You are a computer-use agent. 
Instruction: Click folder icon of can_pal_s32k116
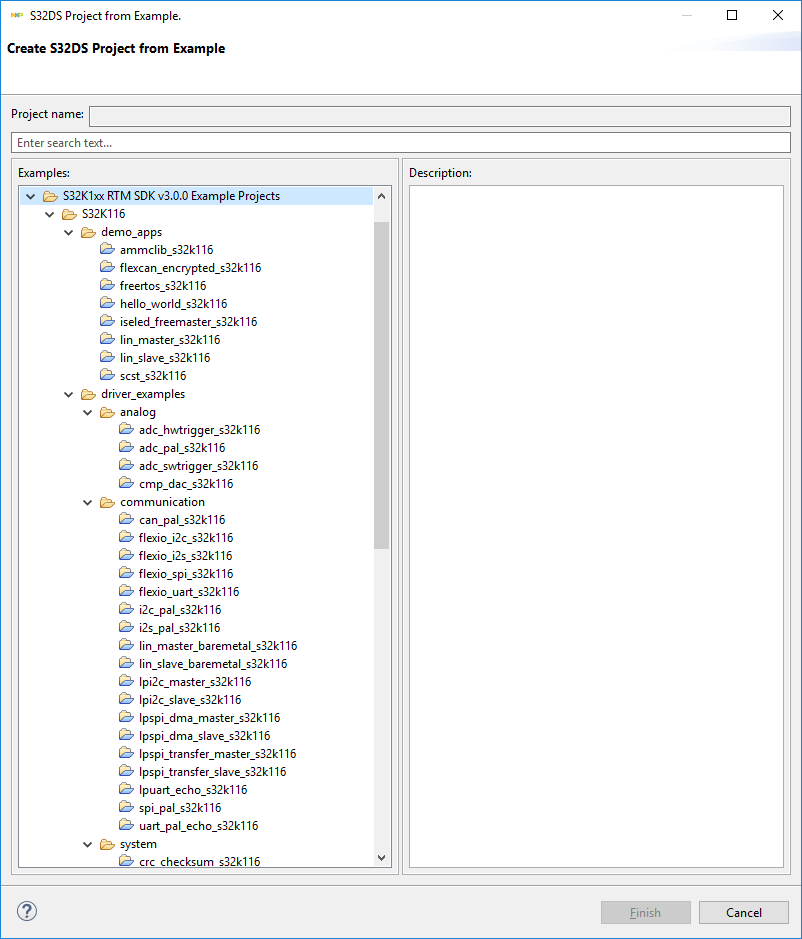(x=126, y=519)
